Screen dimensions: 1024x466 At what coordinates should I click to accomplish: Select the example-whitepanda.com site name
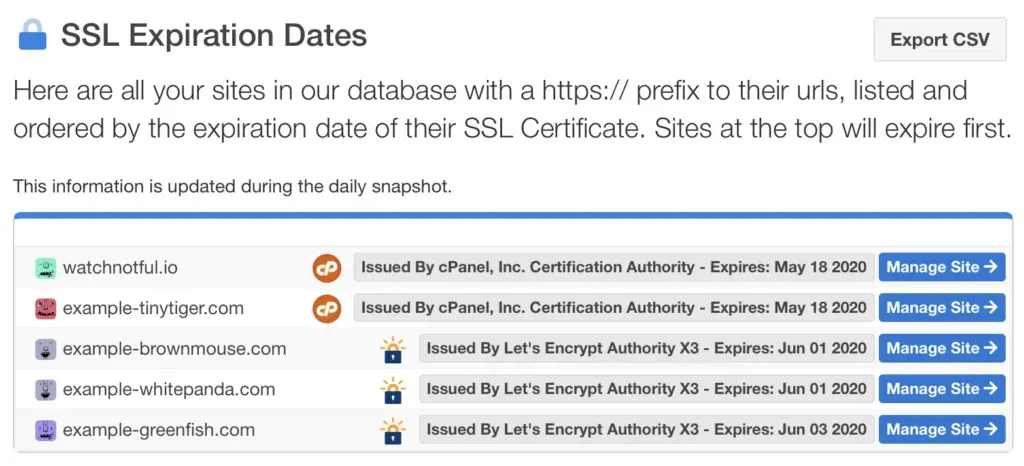168,389
